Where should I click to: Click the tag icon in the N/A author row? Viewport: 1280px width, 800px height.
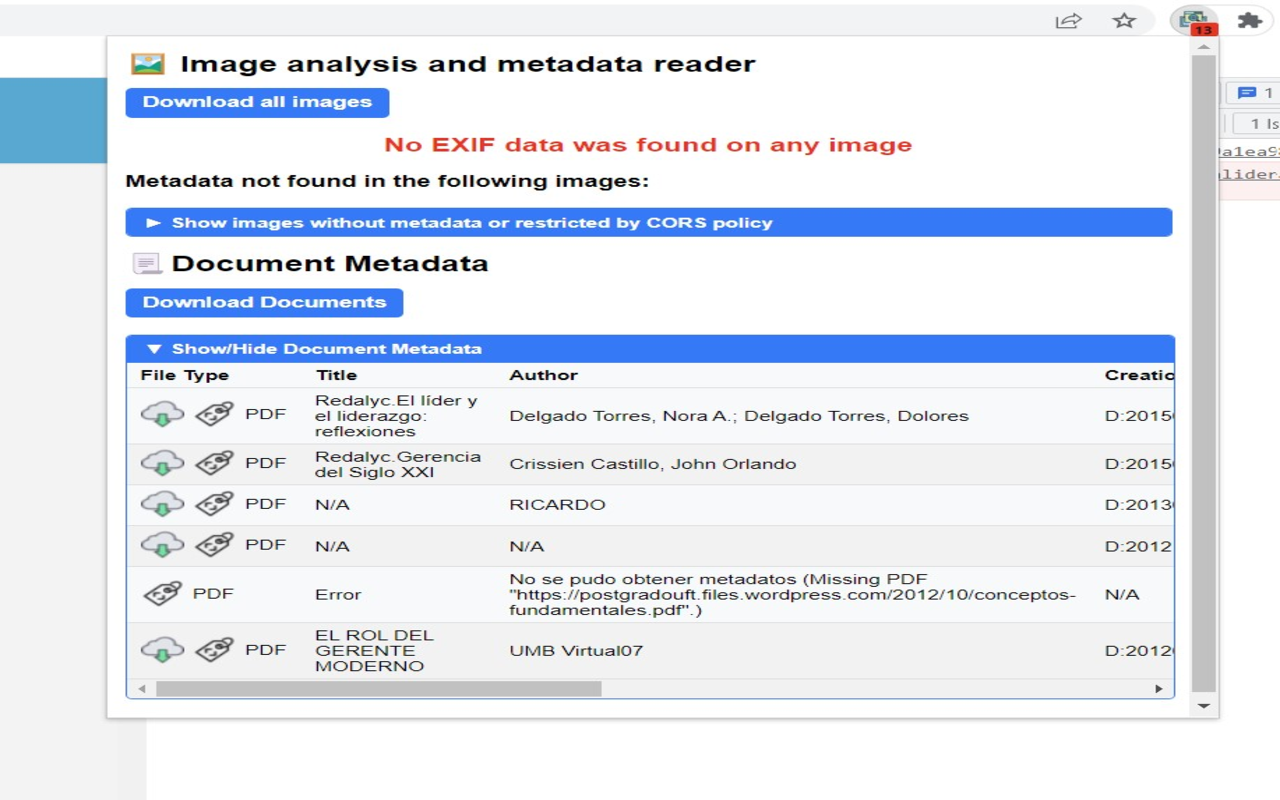tap(214, 545)
